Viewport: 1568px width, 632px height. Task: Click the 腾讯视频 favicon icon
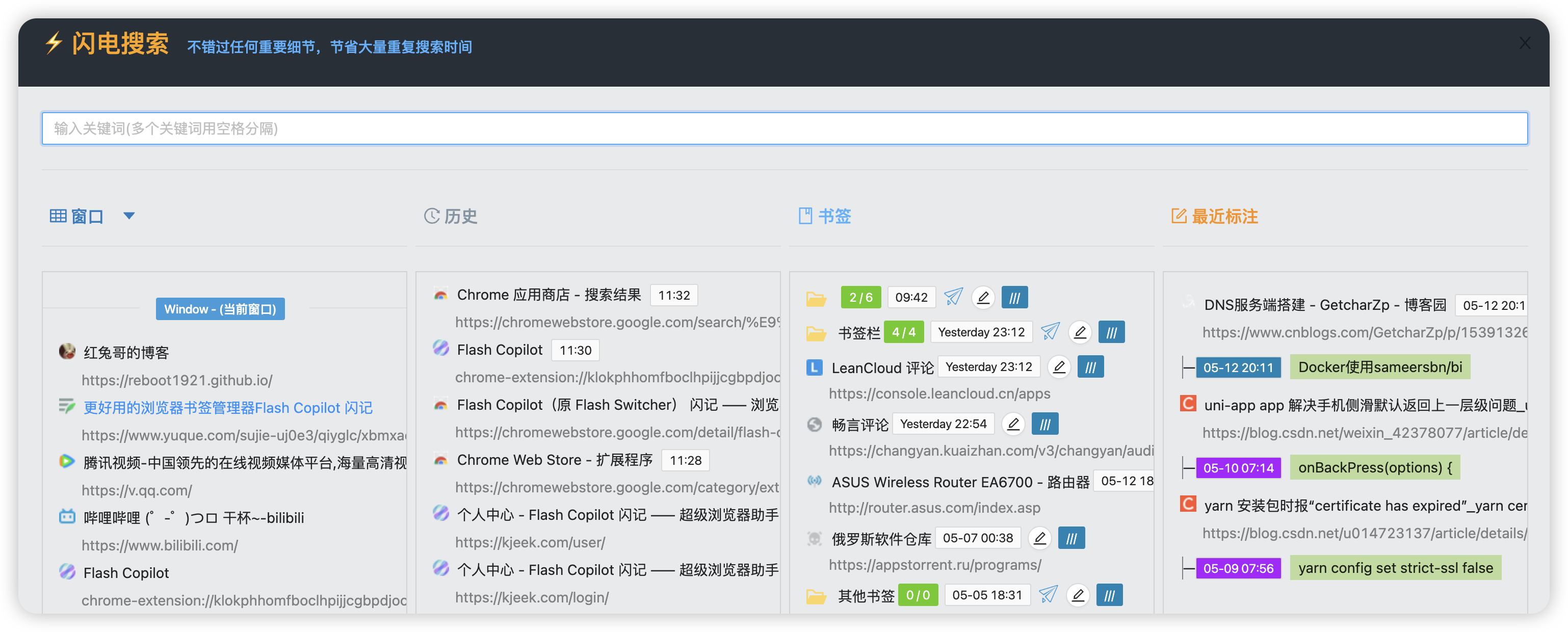point(67,462)
